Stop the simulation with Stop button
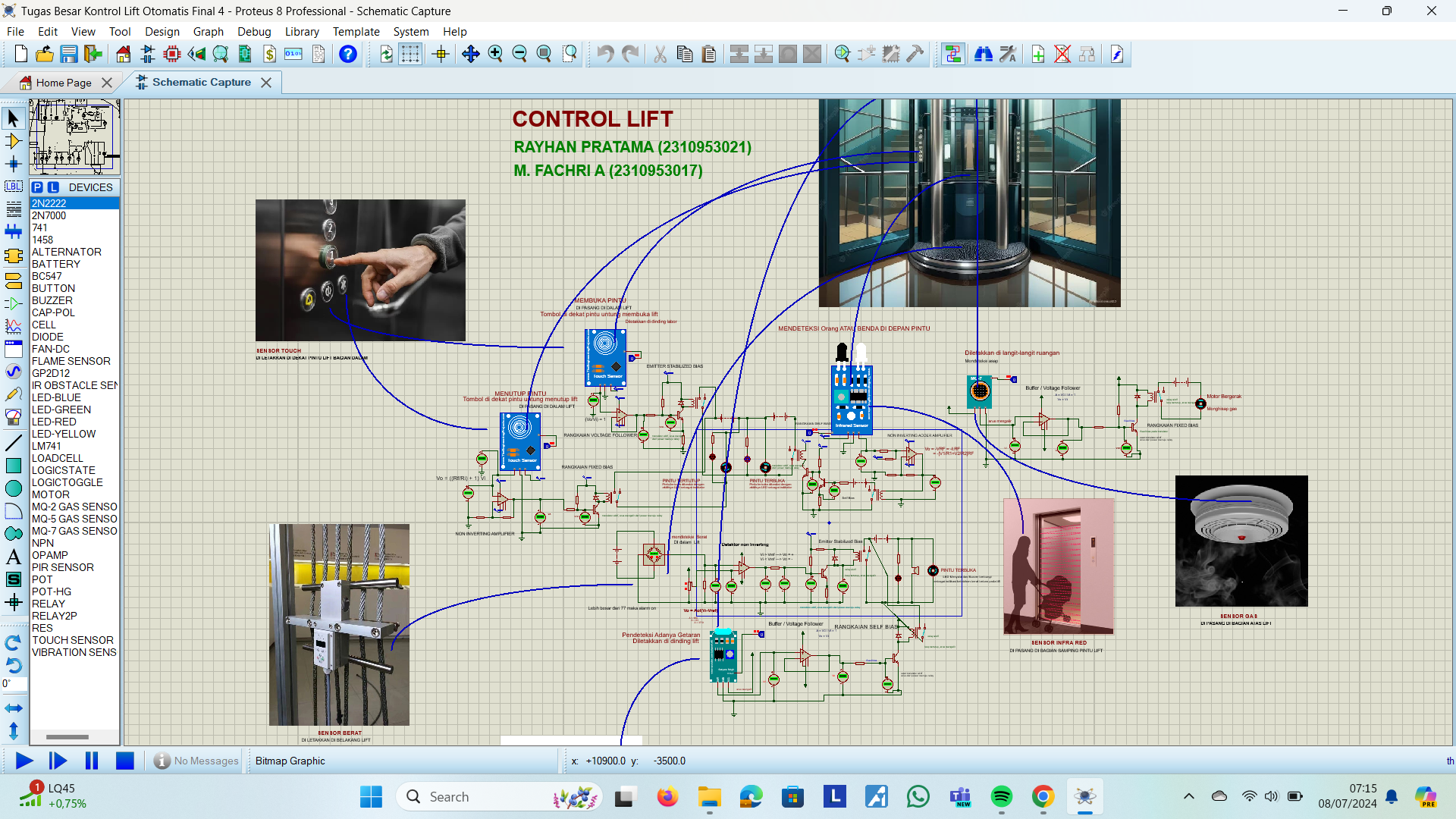Image resolution: width=1456 pixels, height=819 pixels. pyautogui.click(x=125, y=761)
